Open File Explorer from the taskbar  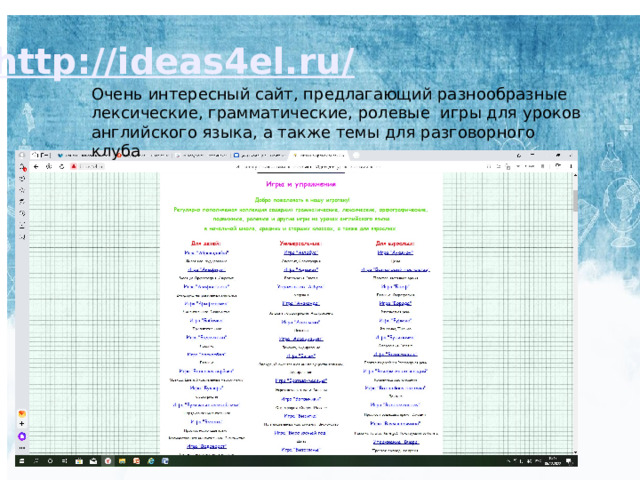(122, 461)
